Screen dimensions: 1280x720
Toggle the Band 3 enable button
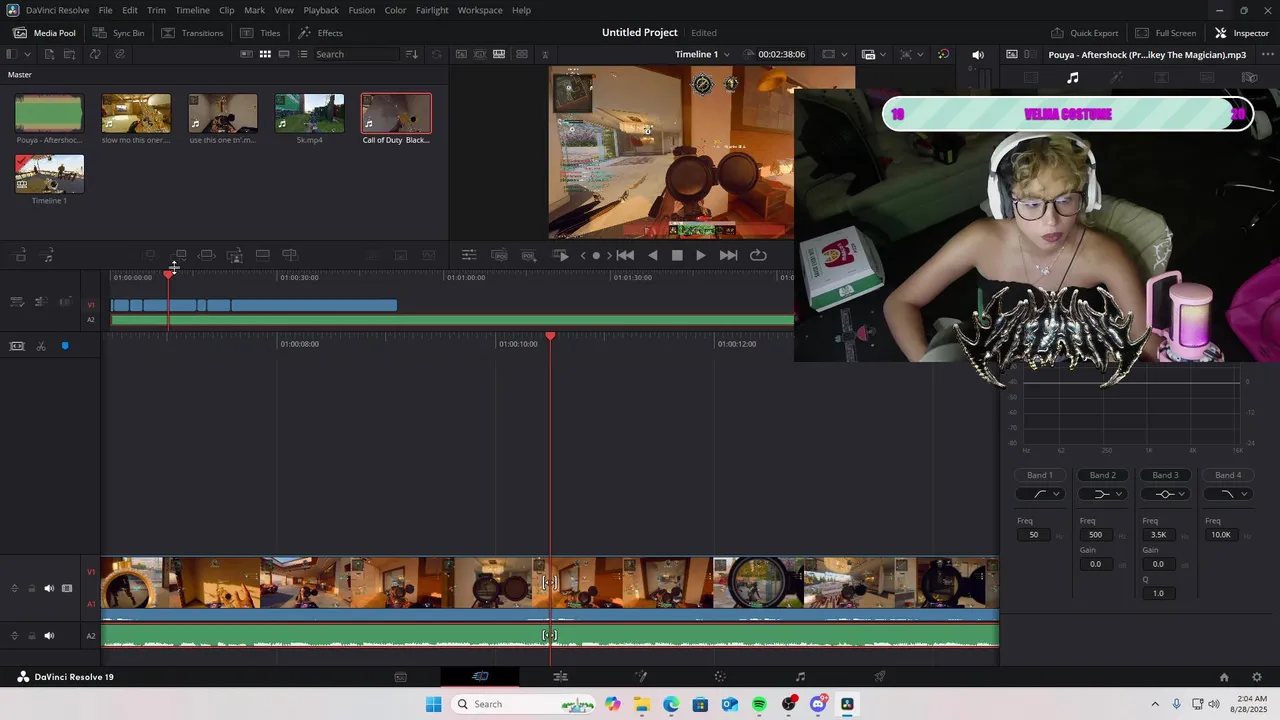(x=1165, y=475)
